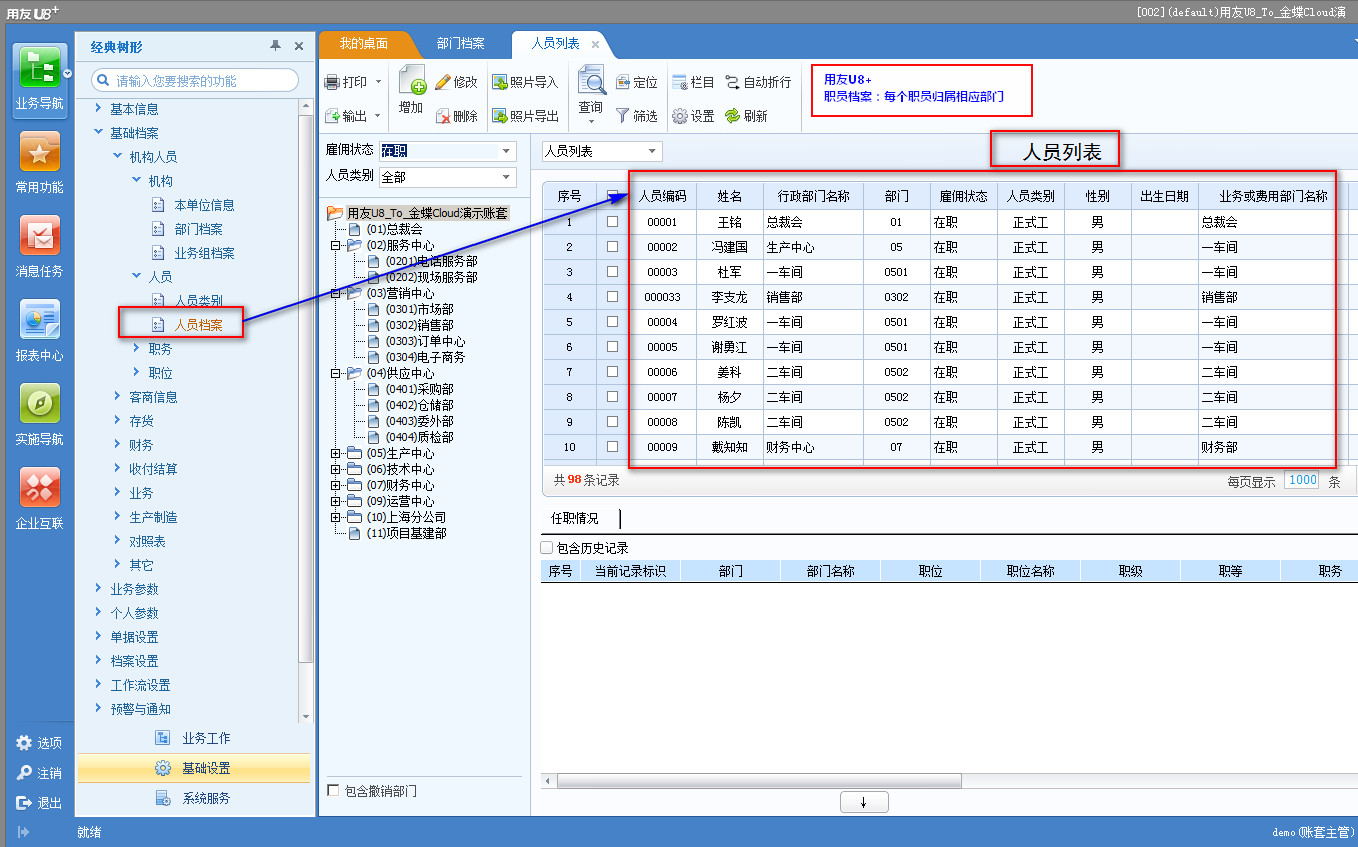This screenshot has width=1358, height=847.
Task: Click the 刷新 (Refresh) toolbar icon
Action: pos(732,116)
